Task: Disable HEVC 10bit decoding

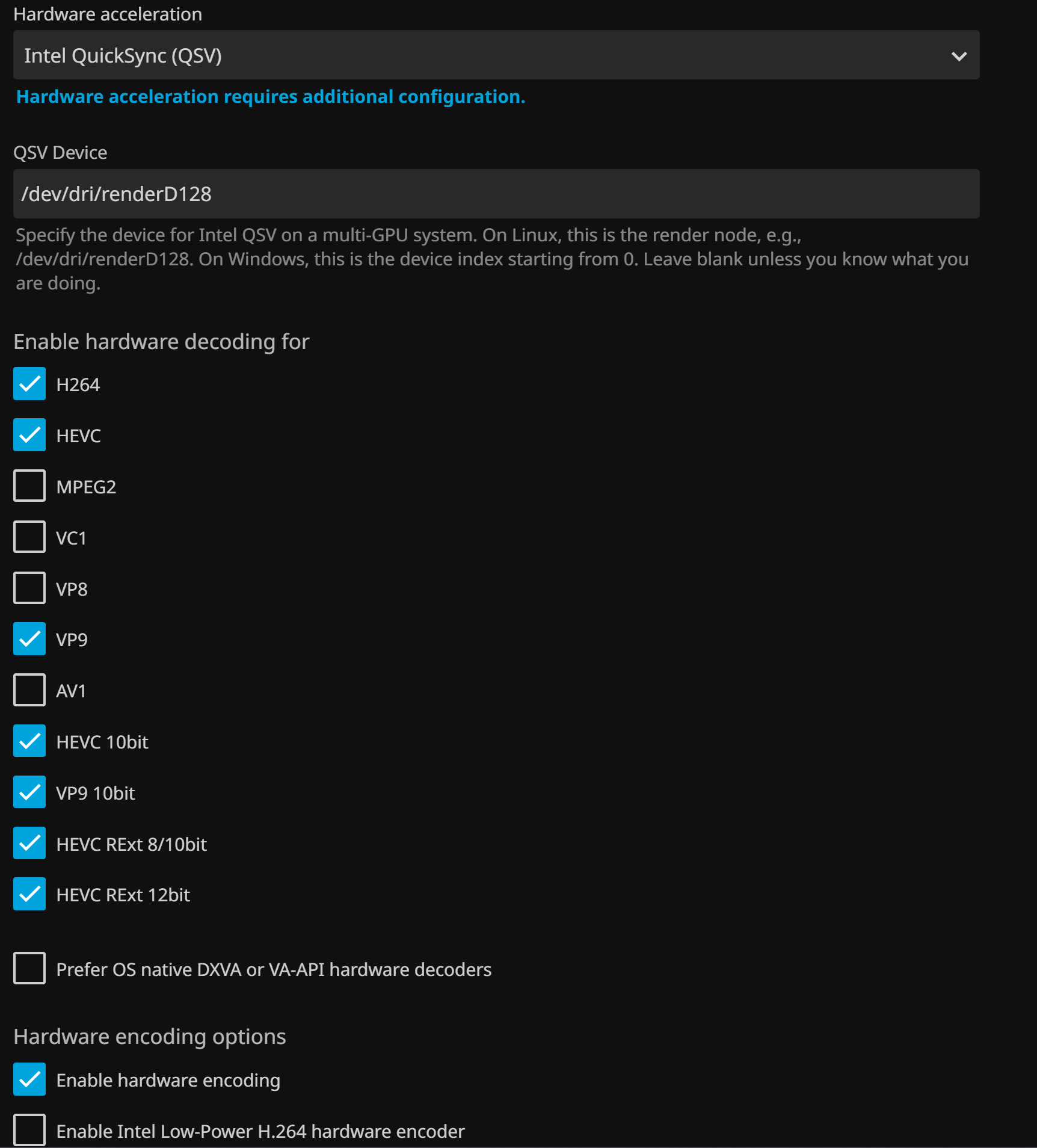Action: [29, 741]
